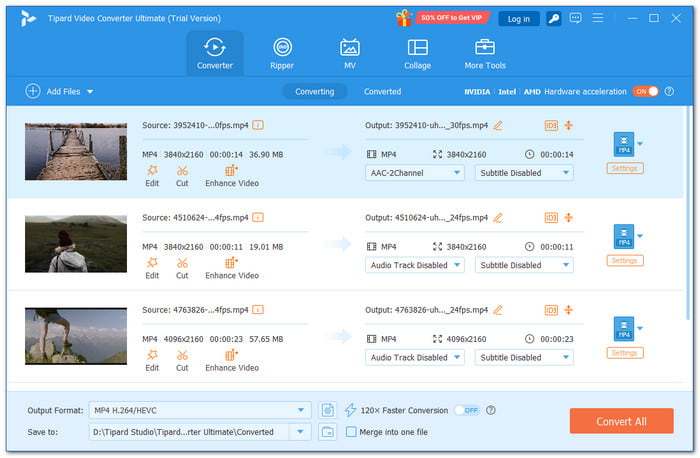700x458 pixels.
Task: Show the Converting list
Action: (314, 92)
